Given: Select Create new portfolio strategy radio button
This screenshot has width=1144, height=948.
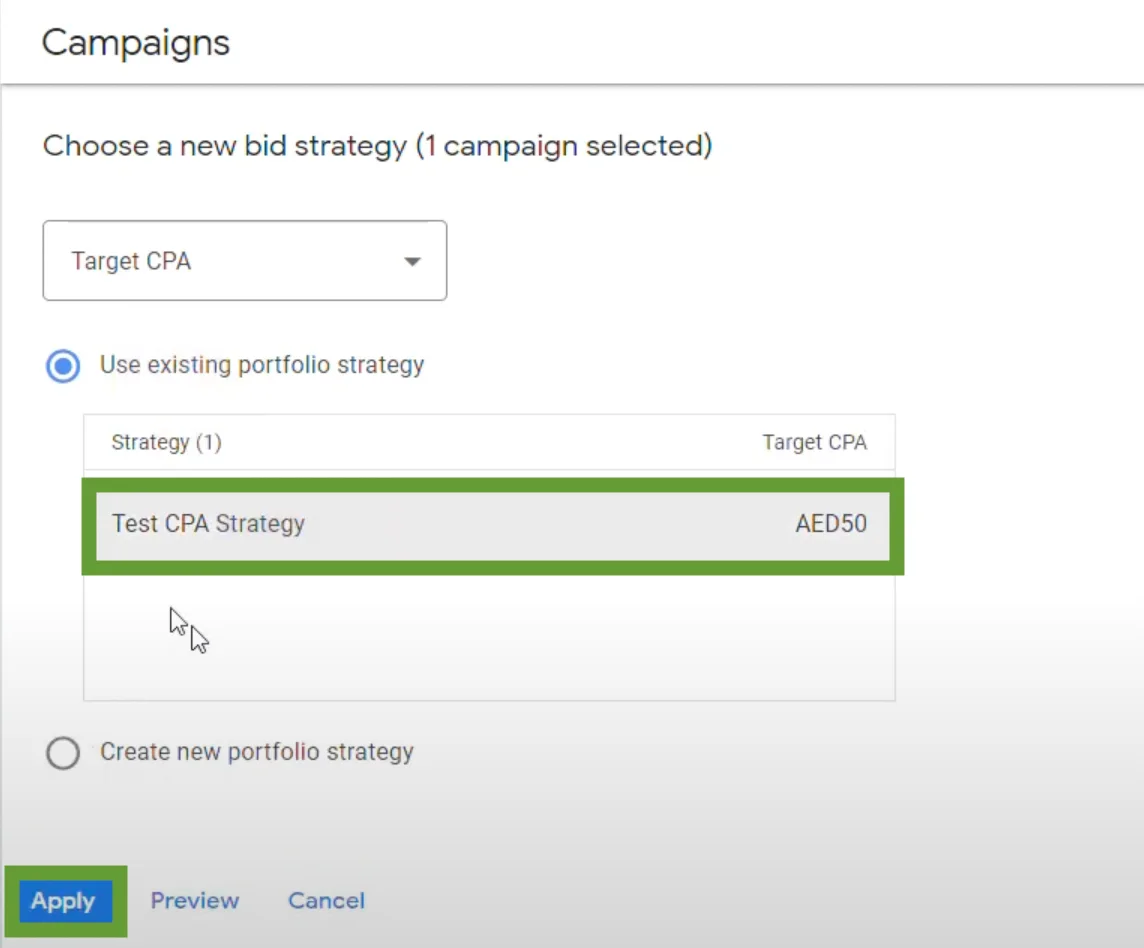Looking at the screenshot, I should 63,752.
